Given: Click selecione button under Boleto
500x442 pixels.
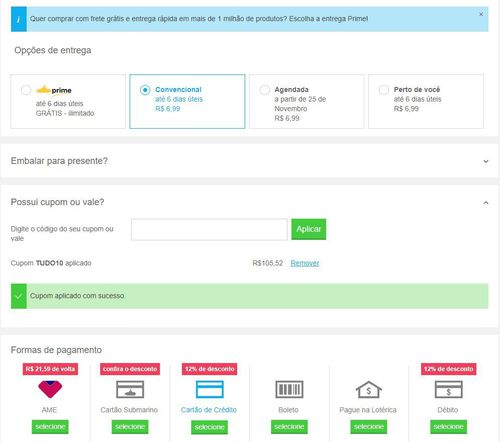Looking at the screenshot, I should coord(289,427).
